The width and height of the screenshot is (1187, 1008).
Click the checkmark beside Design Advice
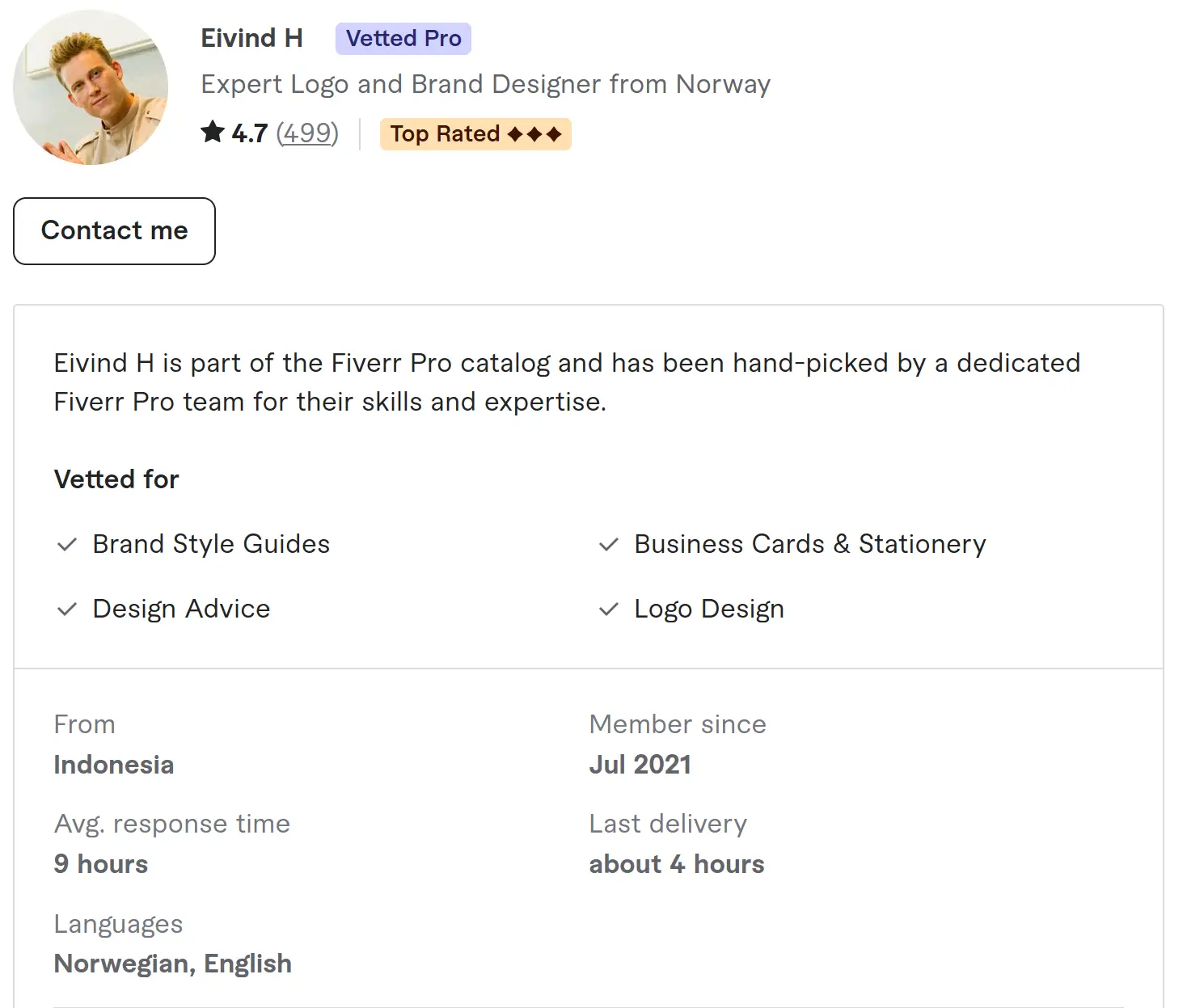67,609
